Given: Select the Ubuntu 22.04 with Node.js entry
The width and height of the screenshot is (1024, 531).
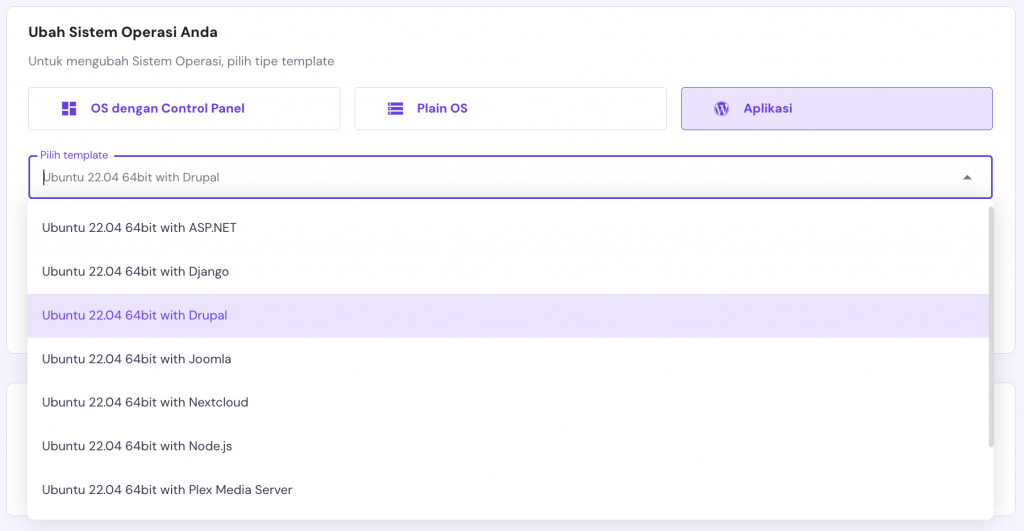Looking at the screenshot, I should pos(137,446).
